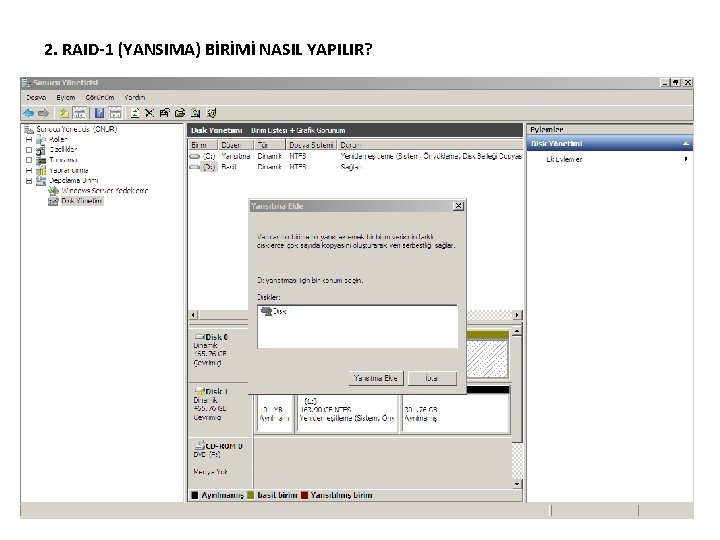
Task: Go back with the blue back arrow
Action: click(x=28, y=113)
